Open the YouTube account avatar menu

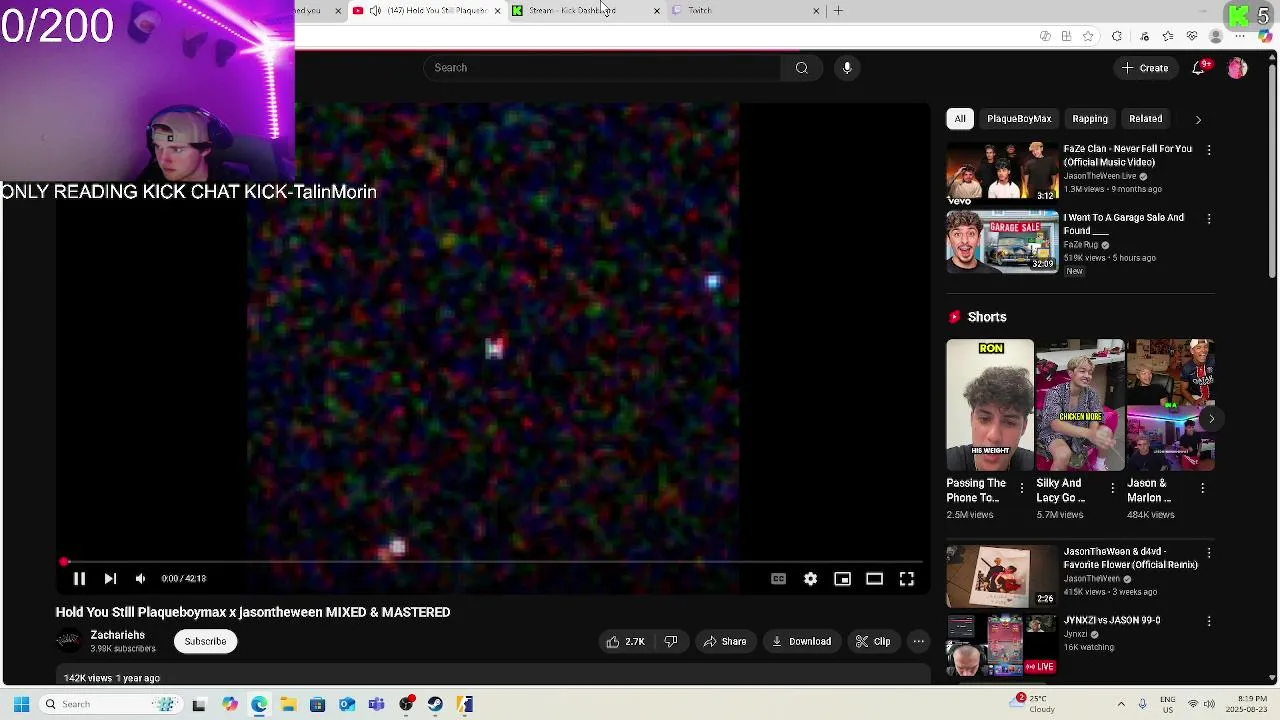(1237, 68)
